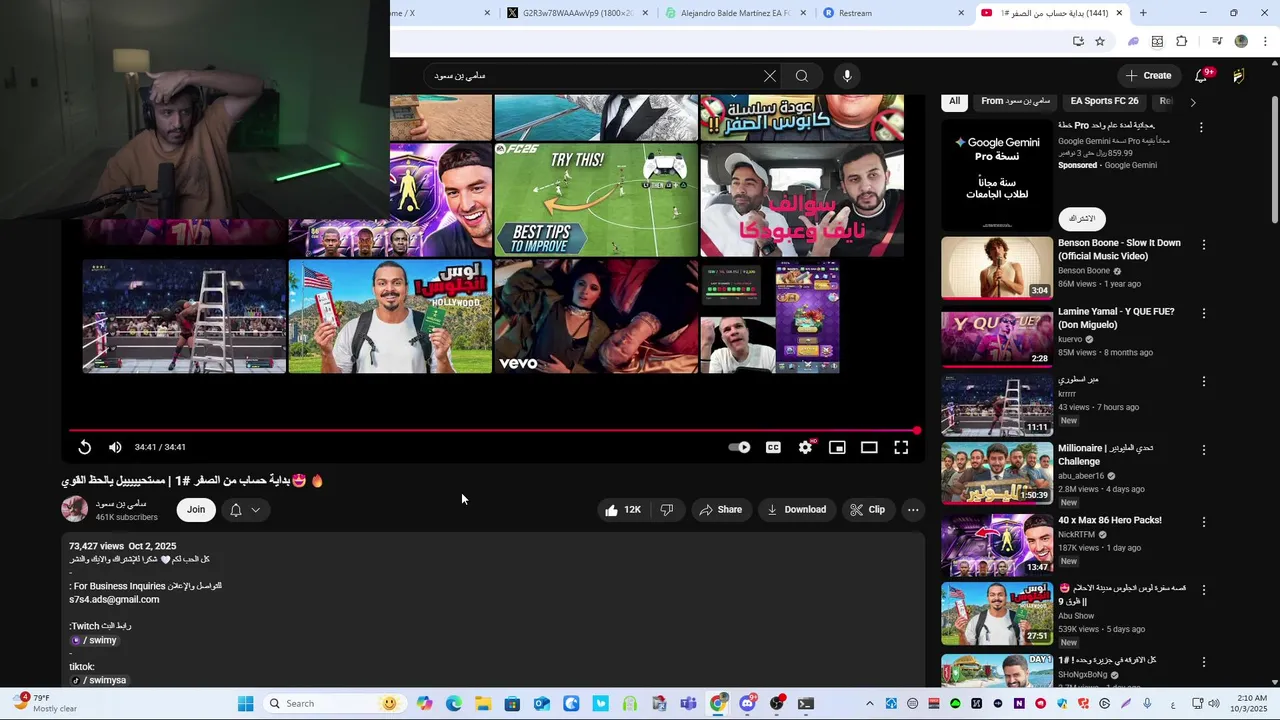Image resolution: width=1280 pixels, height=720 pixels.
Task: Install app icon in address bar
Action: tap(1078, 41)
